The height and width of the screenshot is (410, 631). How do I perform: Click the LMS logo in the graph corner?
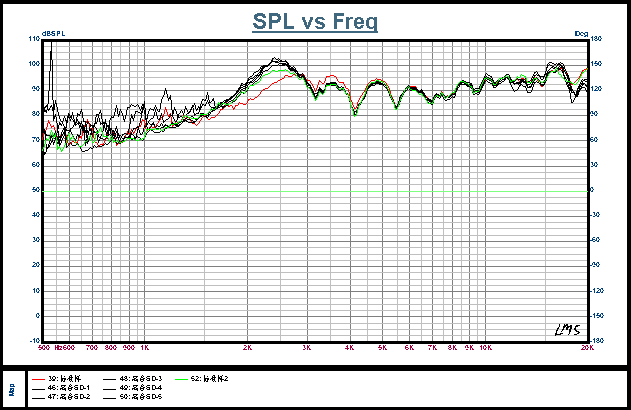pos(566,330)
